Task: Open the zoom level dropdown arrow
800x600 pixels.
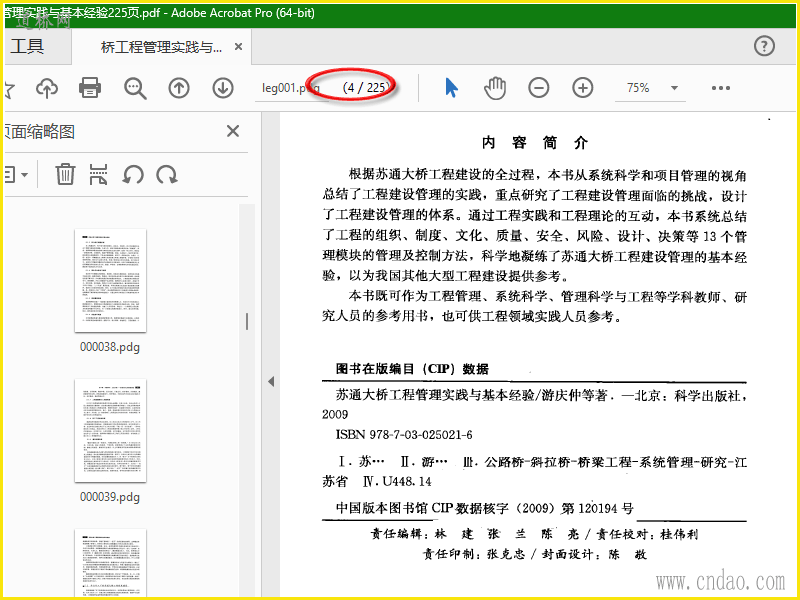Action: pos(674,88)
